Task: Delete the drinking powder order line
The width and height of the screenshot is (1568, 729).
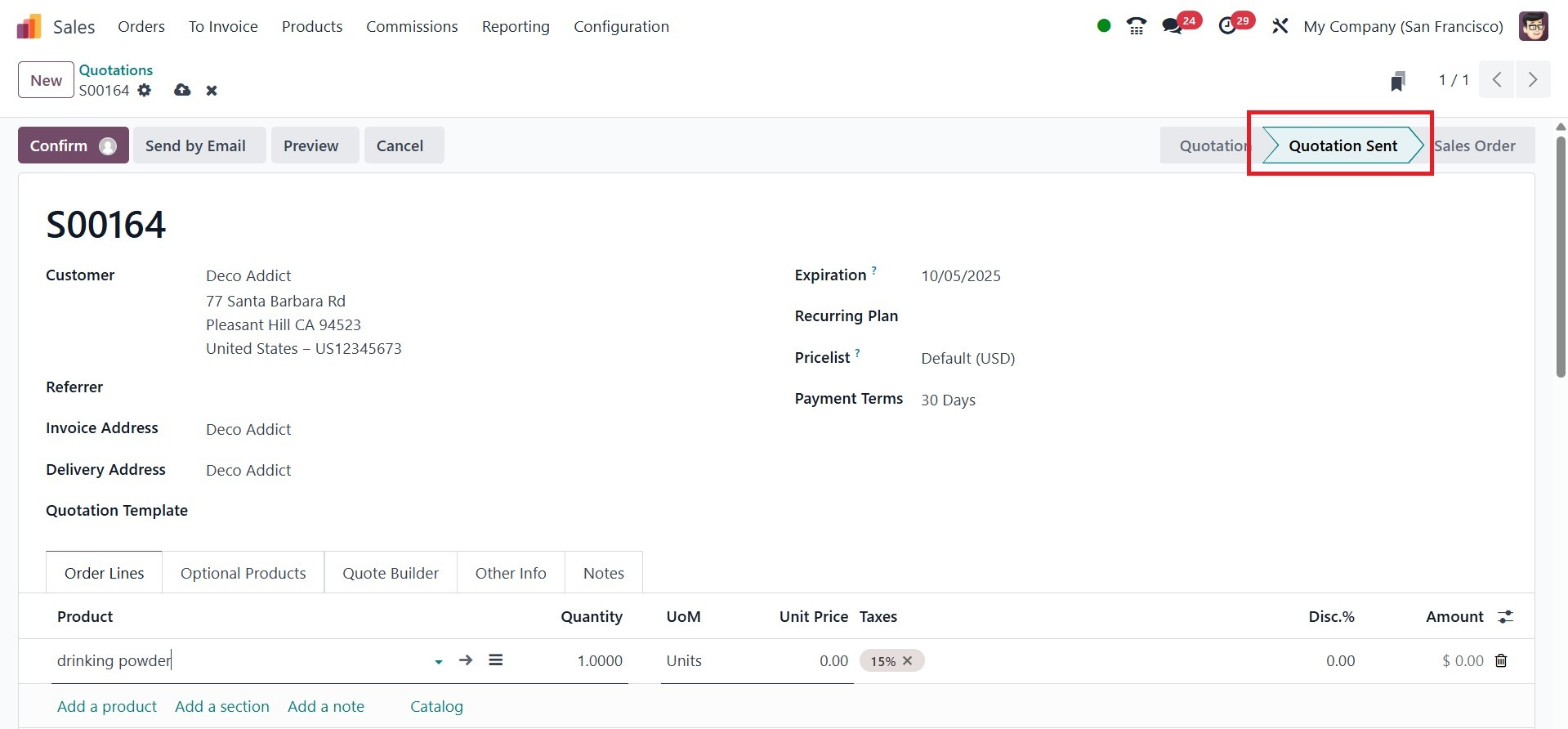Action: click(1501, 661)
